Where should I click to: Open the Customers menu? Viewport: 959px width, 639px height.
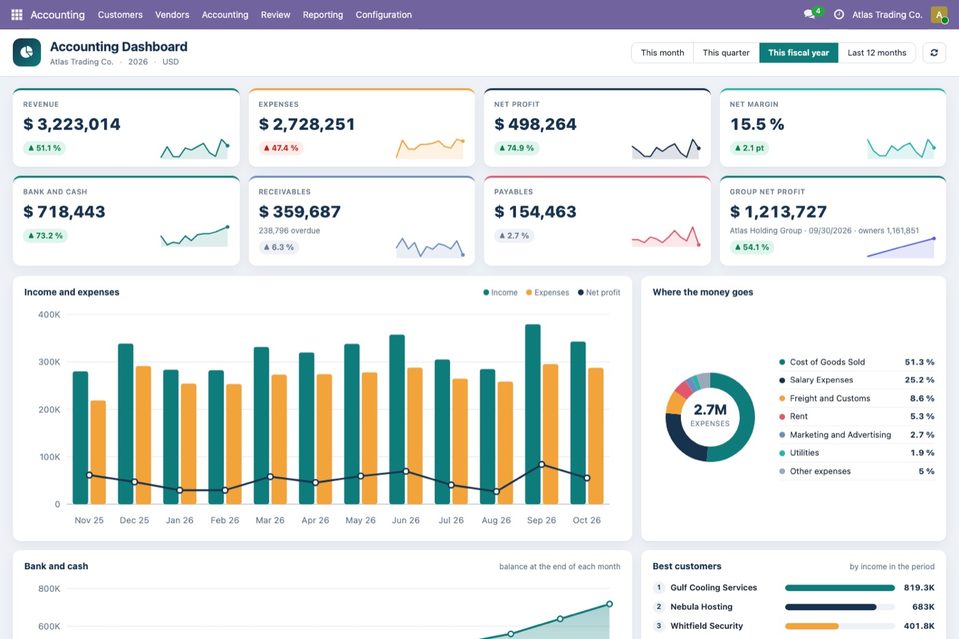pyautogui.click(x=120, y=15)
